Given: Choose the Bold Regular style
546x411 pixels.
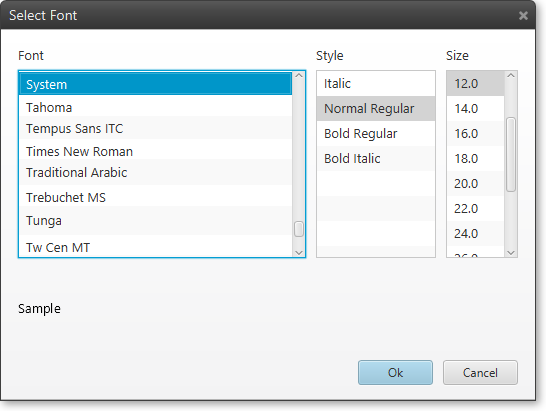Looking at the screenshot, I should [x=376, y=134].
